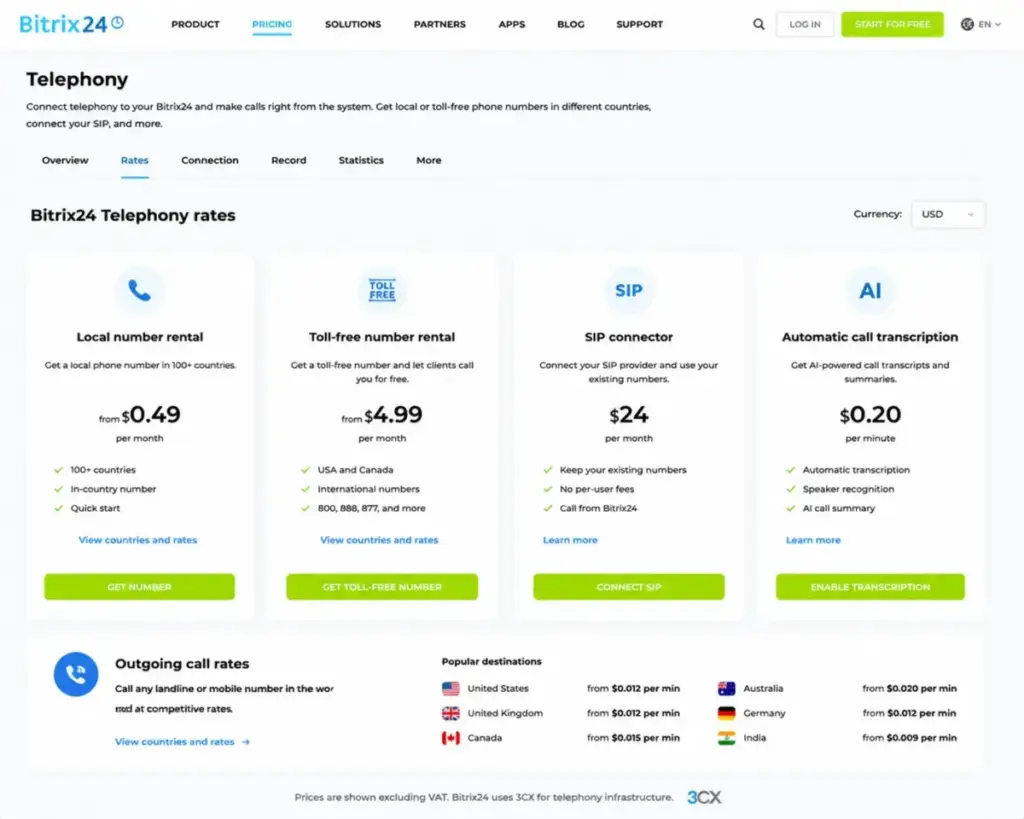
Task: Click the No per-user fees feature text
Action: click(597, 489)
